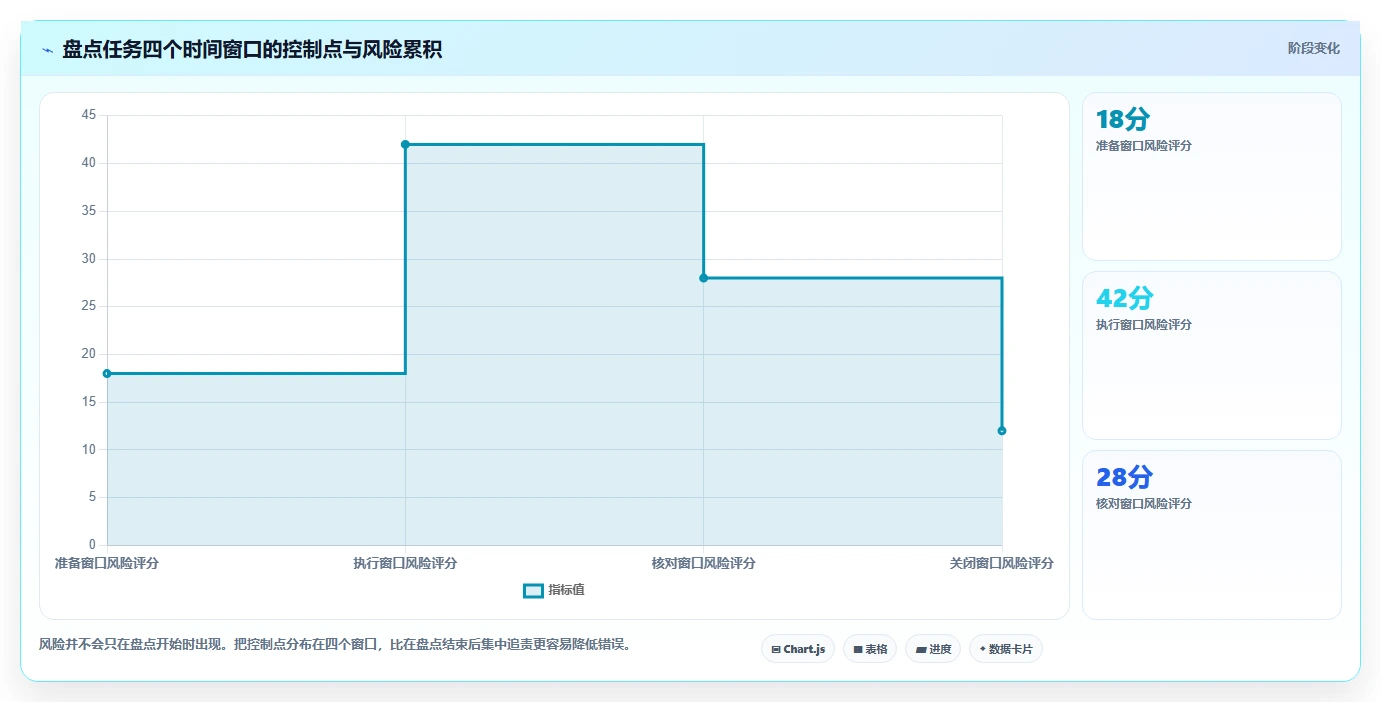Select the 18分 preparation window card
This screenshot has width=1381, height=702.
[x=1211, y=177]
